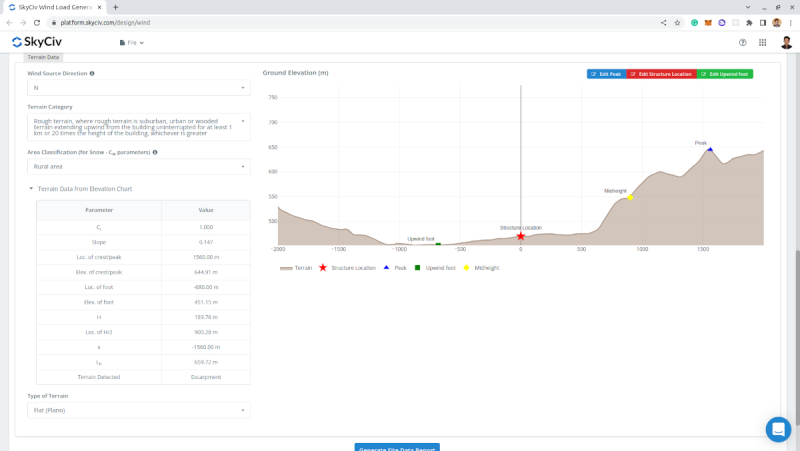The height and width of the screenshot is (451, 800).
Task: Open the apps grid menu
Action: coord(763,43)
